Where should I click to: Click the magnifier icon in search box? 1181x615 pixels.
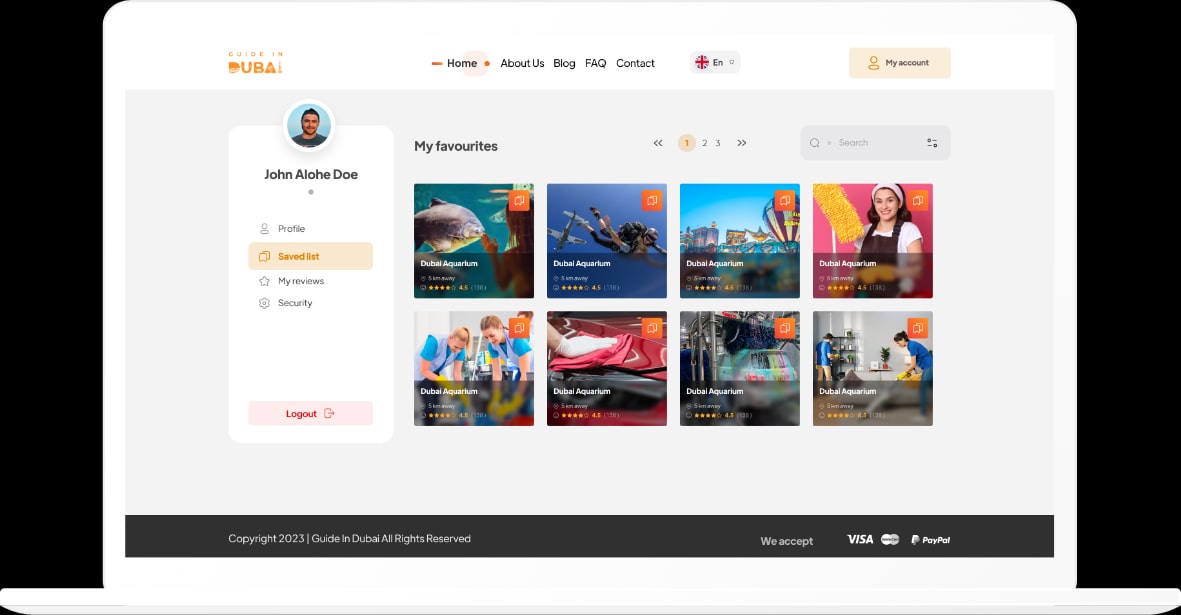(814, 143)
